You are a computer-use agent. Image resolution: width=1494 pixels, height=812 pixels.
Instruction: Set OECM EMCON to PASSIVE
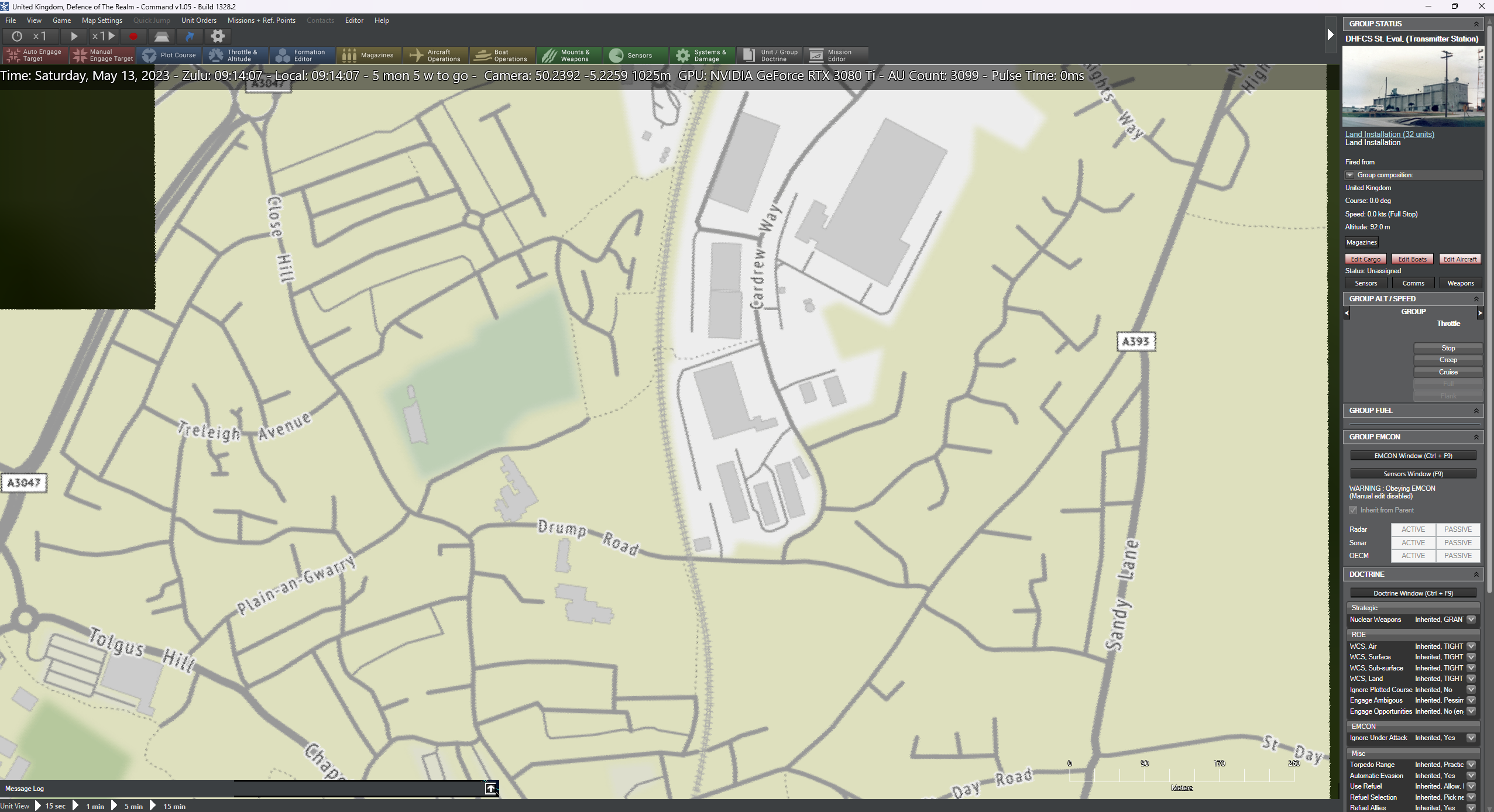pyautogui.click(x=1457, y=556)
